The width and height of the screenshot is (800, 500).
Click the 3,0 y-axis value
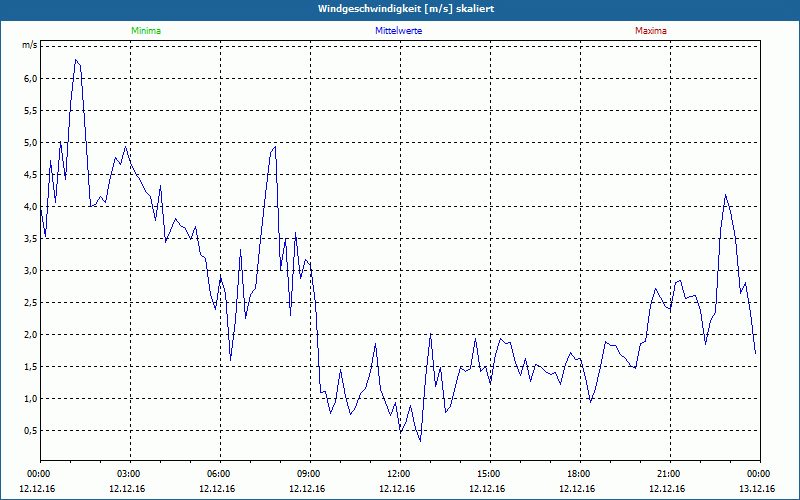[x=31, y=270]
